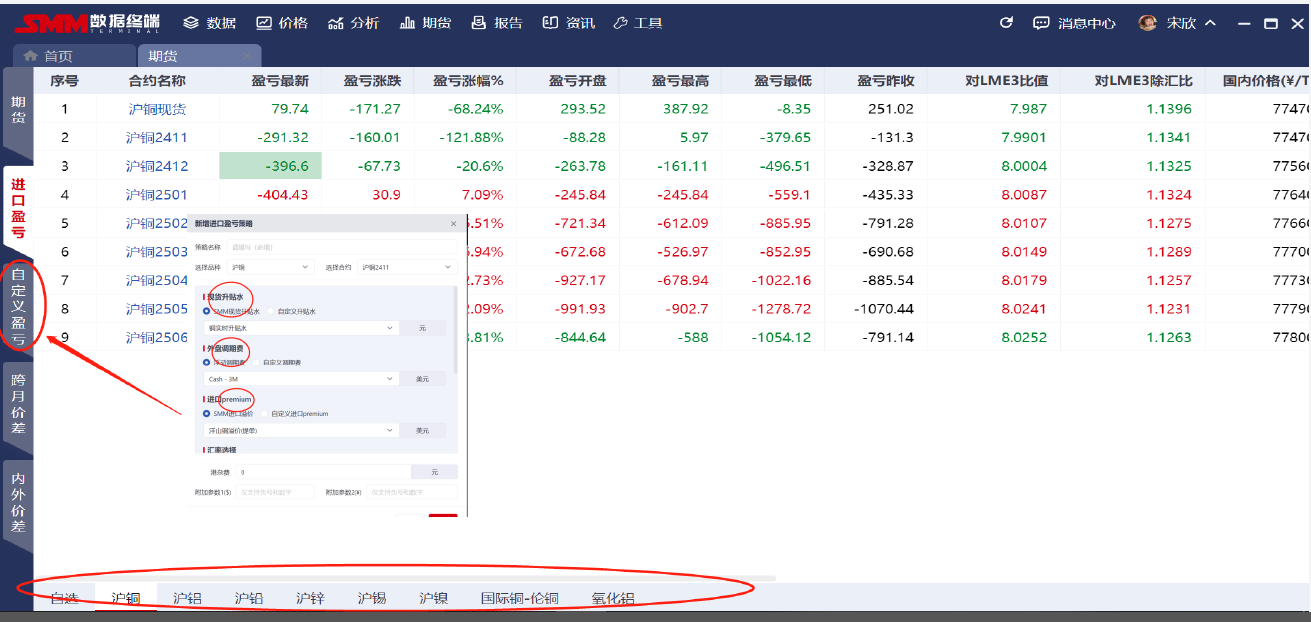Click the refresh icon in title bar
This screenshot has width=1311, height=622.
[1007, 23]
